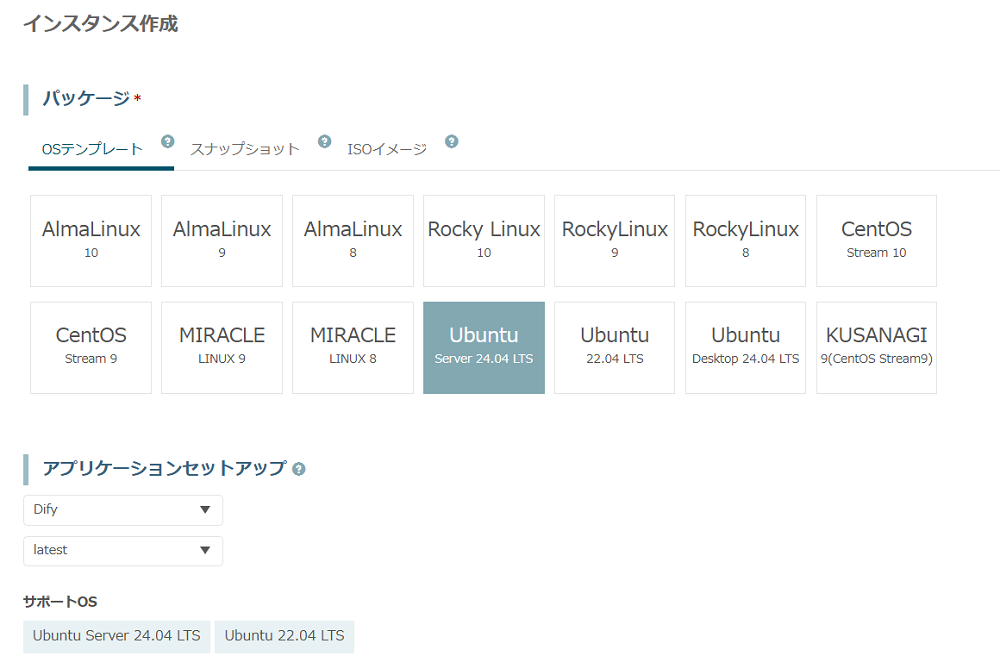The width and height of the screenshot is (1000, 662).
Task: Click Ubuntu Server 24.04 LTS support tag
Action: coord(116,636)
